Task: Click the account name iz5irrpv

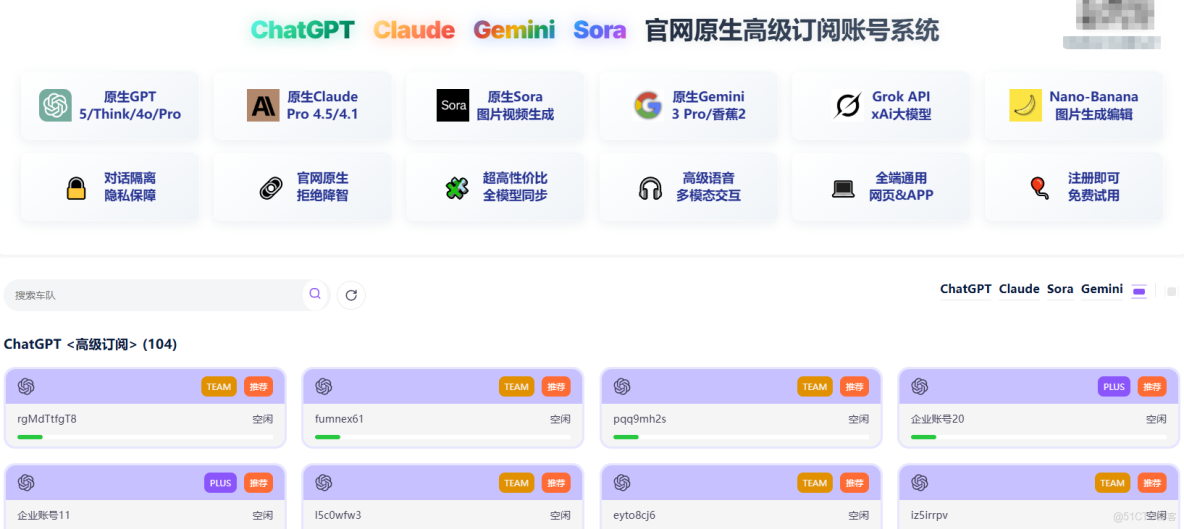Action: [930, 515]
